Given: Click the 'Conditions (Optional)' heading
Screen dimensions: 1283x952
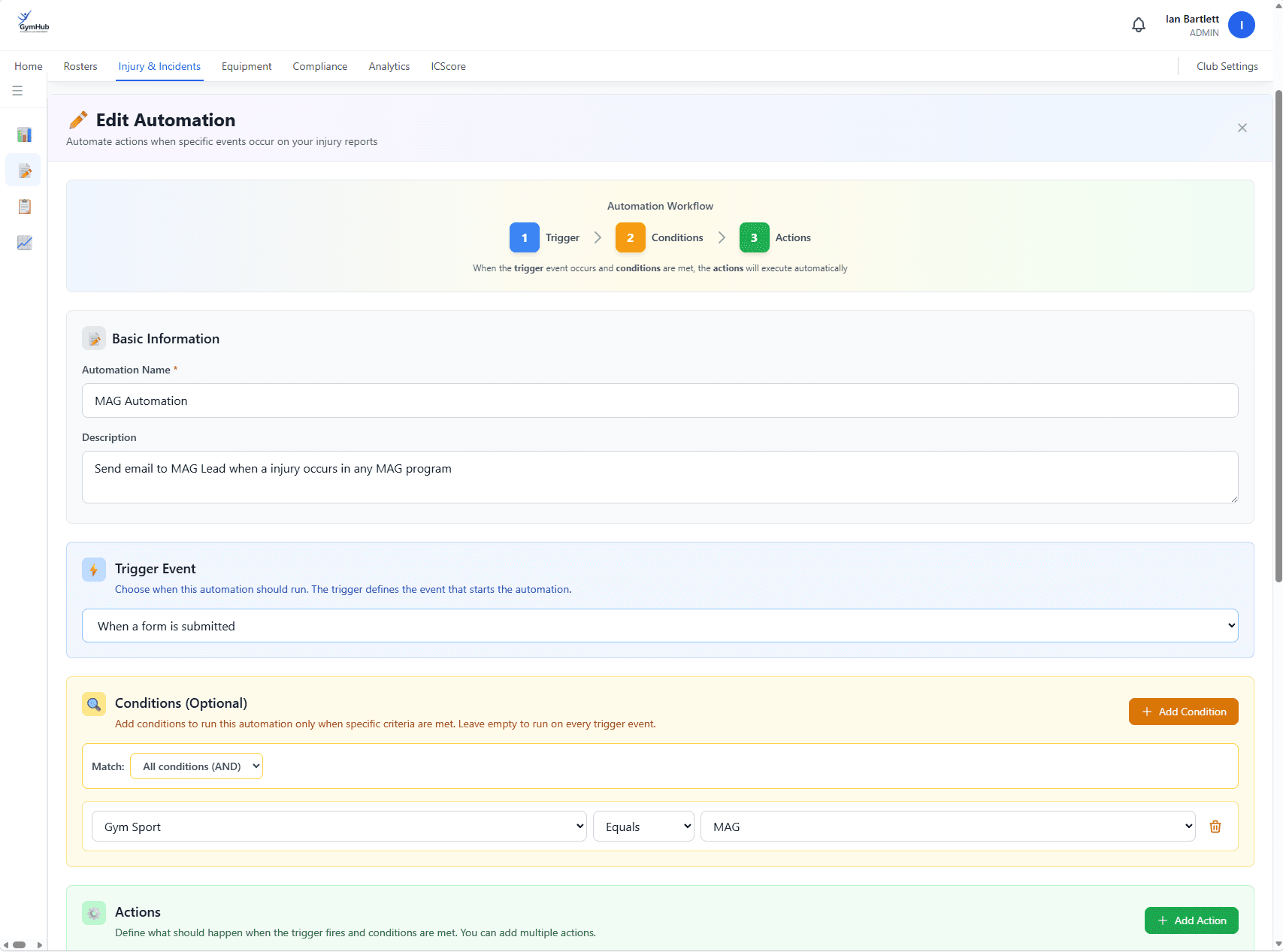Looking at the screenshot, I should (x=180, y=703).
